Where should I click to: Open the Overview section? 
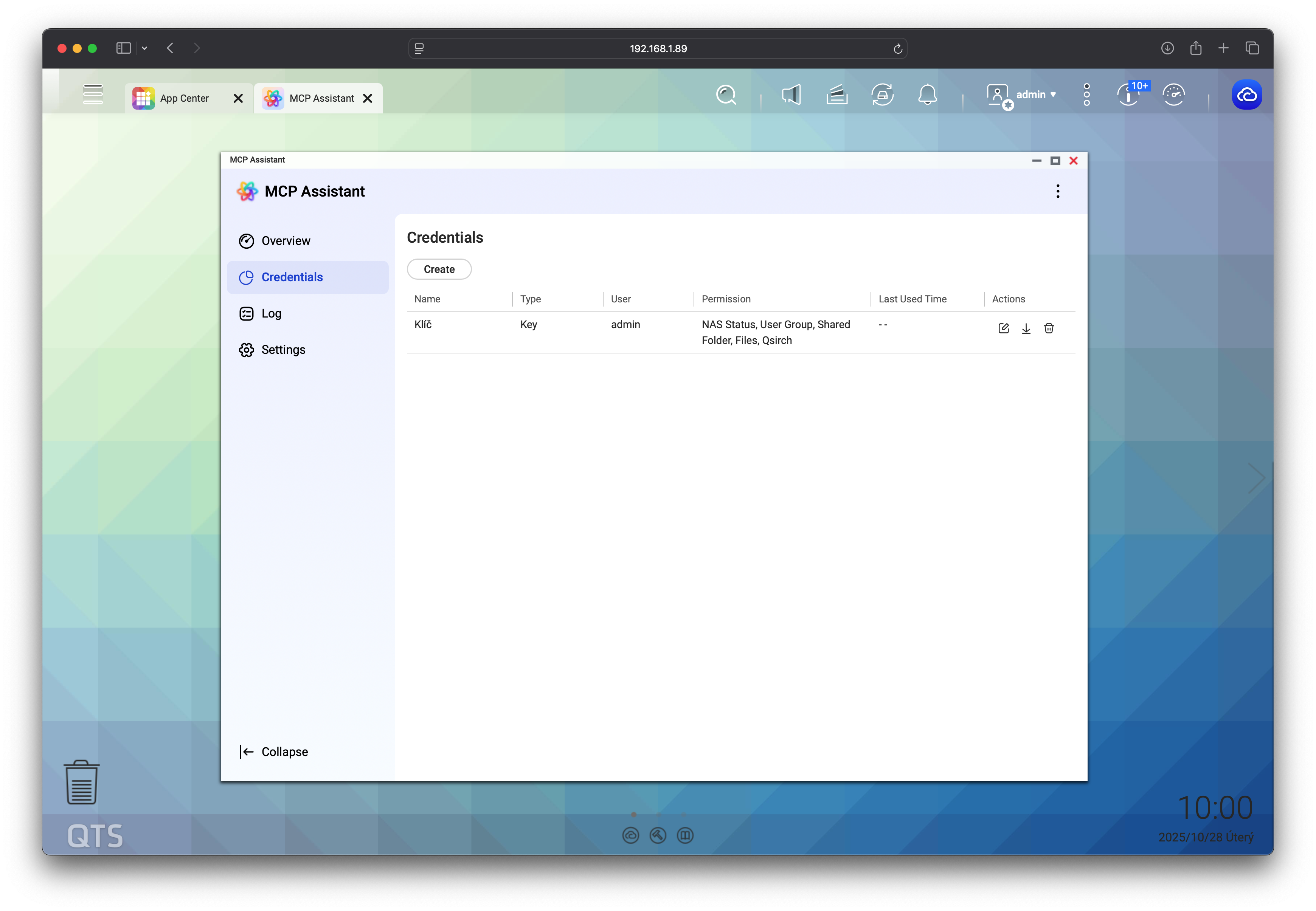tap(286, 241)
